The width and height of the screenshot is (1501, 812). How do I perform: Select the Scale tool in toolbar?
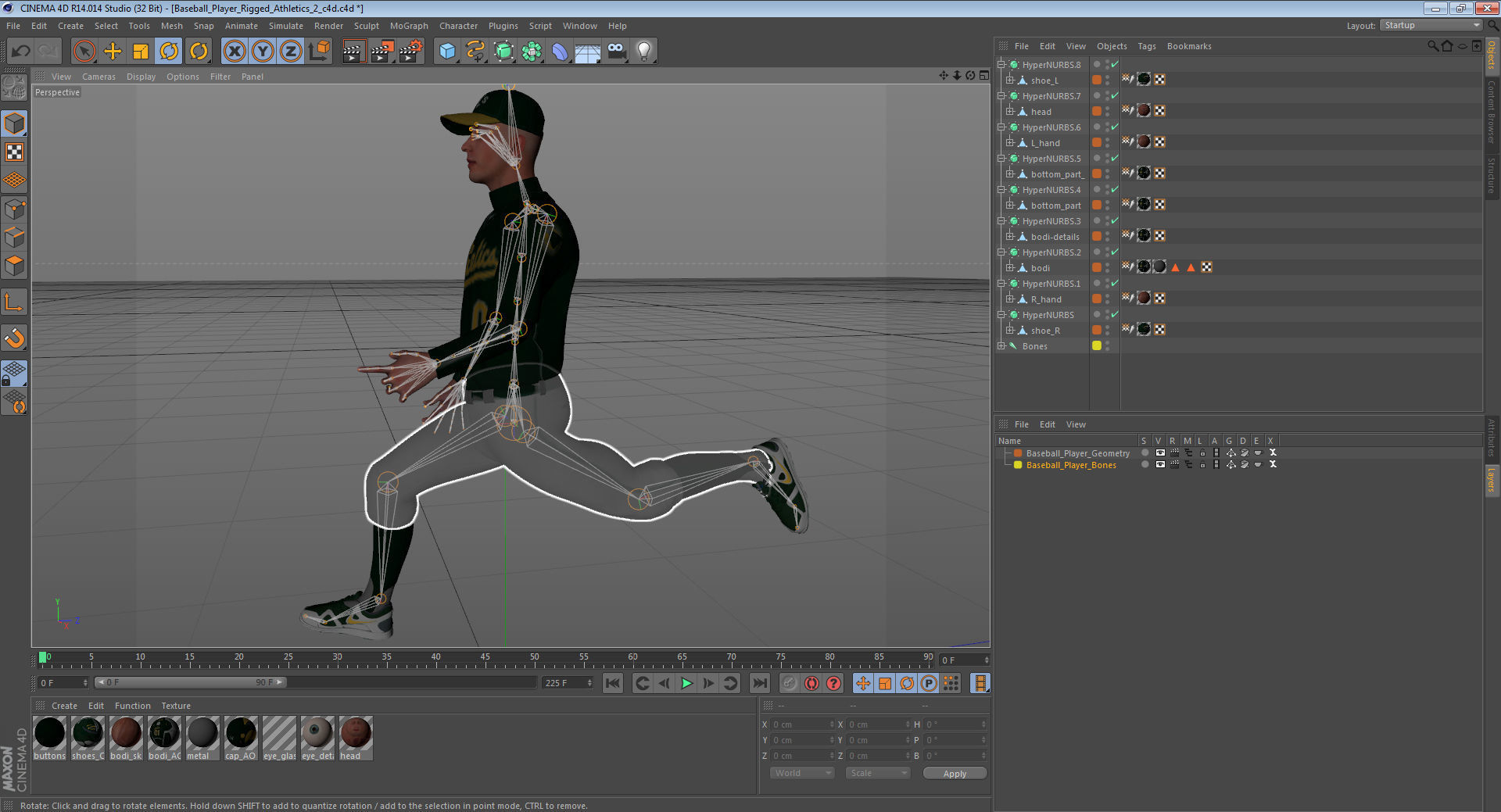point(141,52)
